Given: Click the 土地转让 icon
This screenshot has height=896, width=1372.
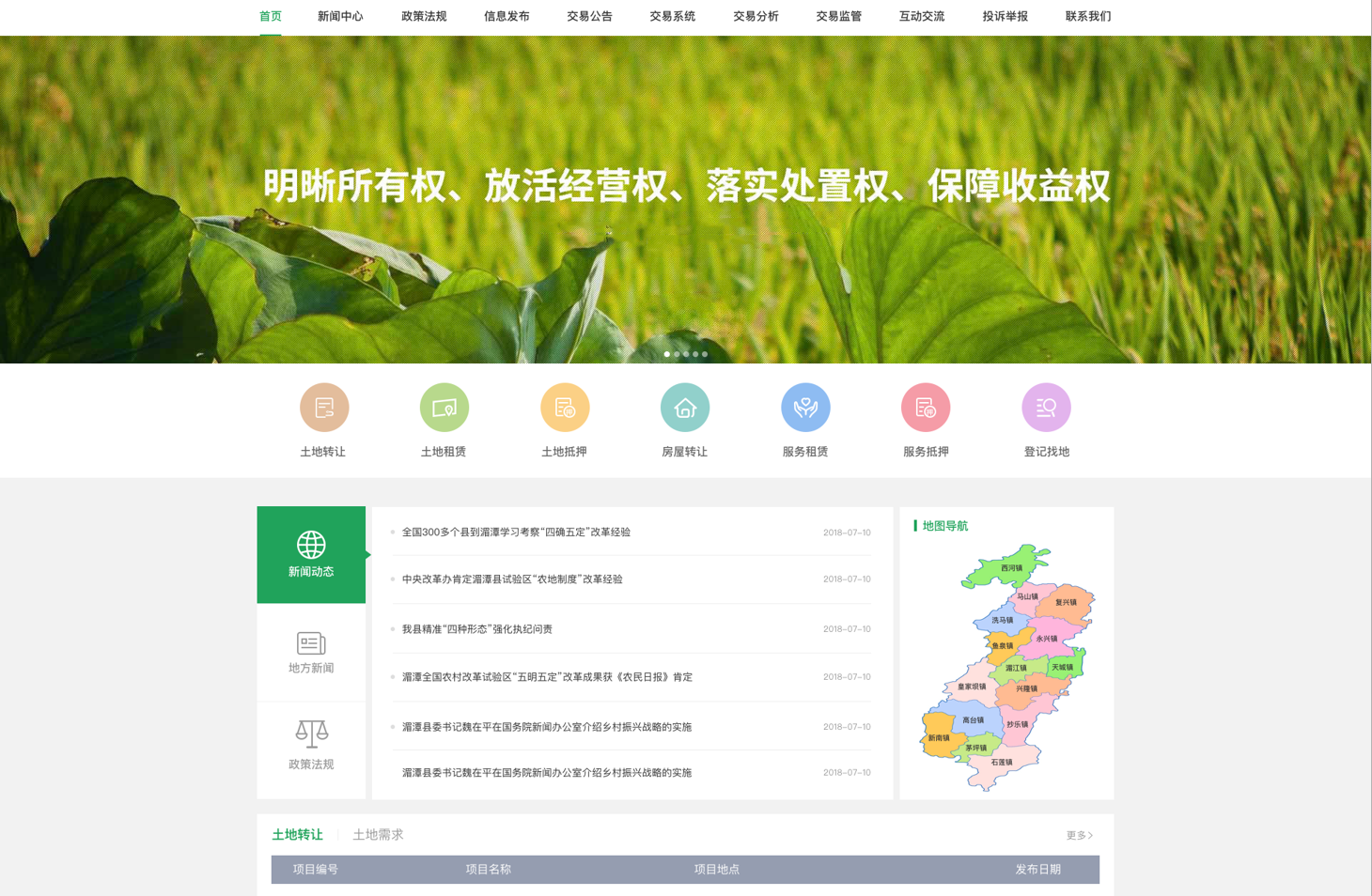Looking at the screenshot, I should tap(324, 408).
